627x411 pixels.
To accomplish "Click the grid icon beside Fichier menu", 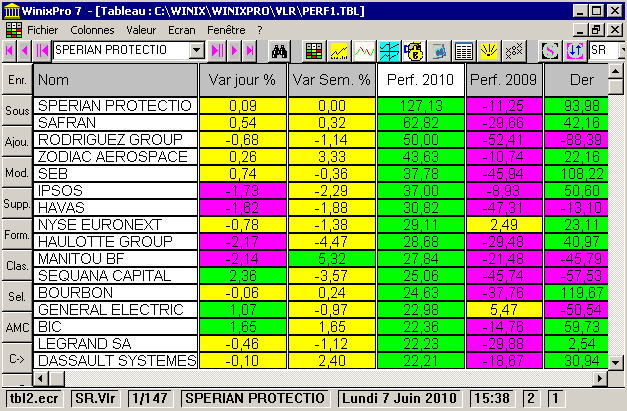I will tap(14, 30).
